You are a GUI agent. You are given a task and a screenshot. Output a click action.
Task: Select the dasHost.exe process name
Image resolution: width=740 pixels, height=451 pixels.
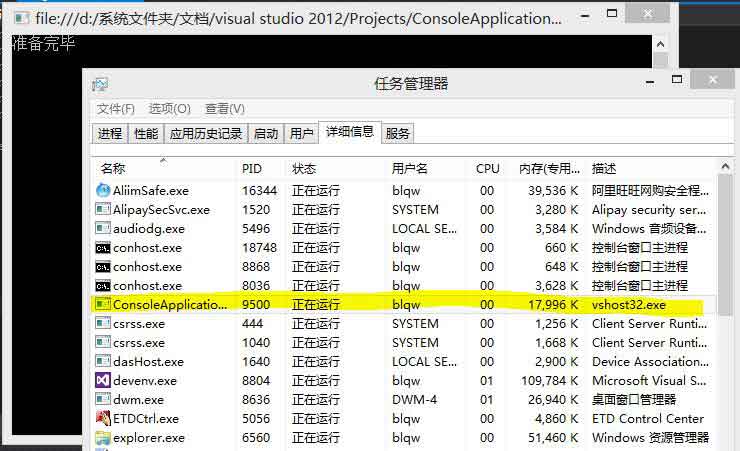(148, 362)
